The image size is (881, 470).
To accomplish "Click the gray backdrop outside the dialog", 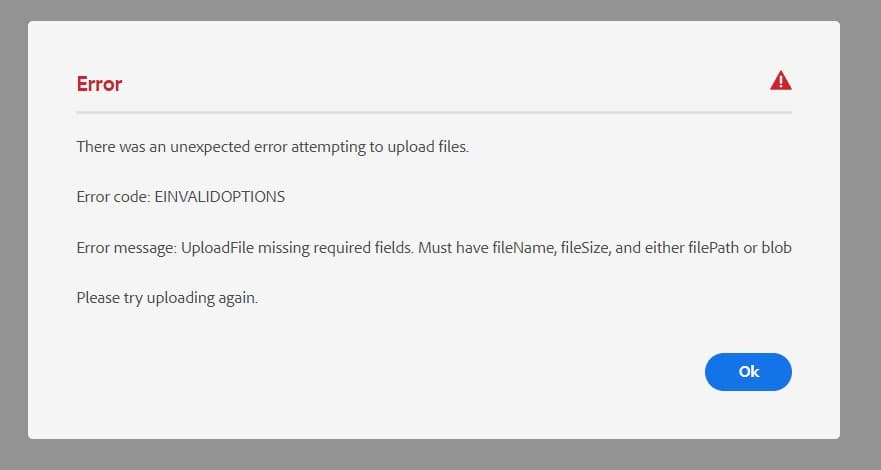I will [x=13, y=225].
